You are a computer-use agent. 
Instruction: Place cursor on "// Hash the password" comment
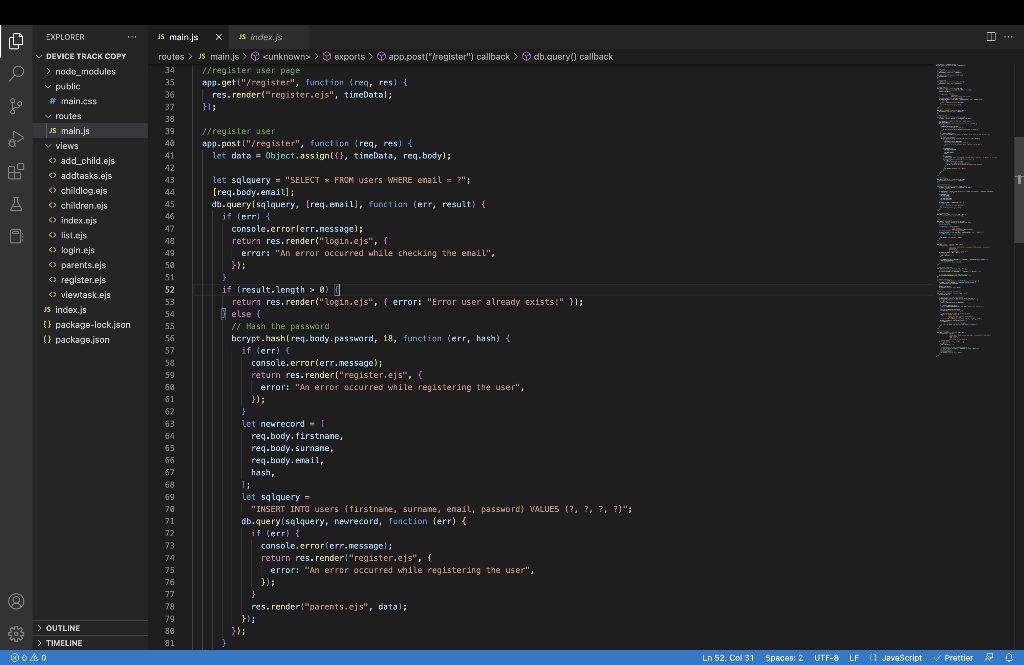[280, 327]
